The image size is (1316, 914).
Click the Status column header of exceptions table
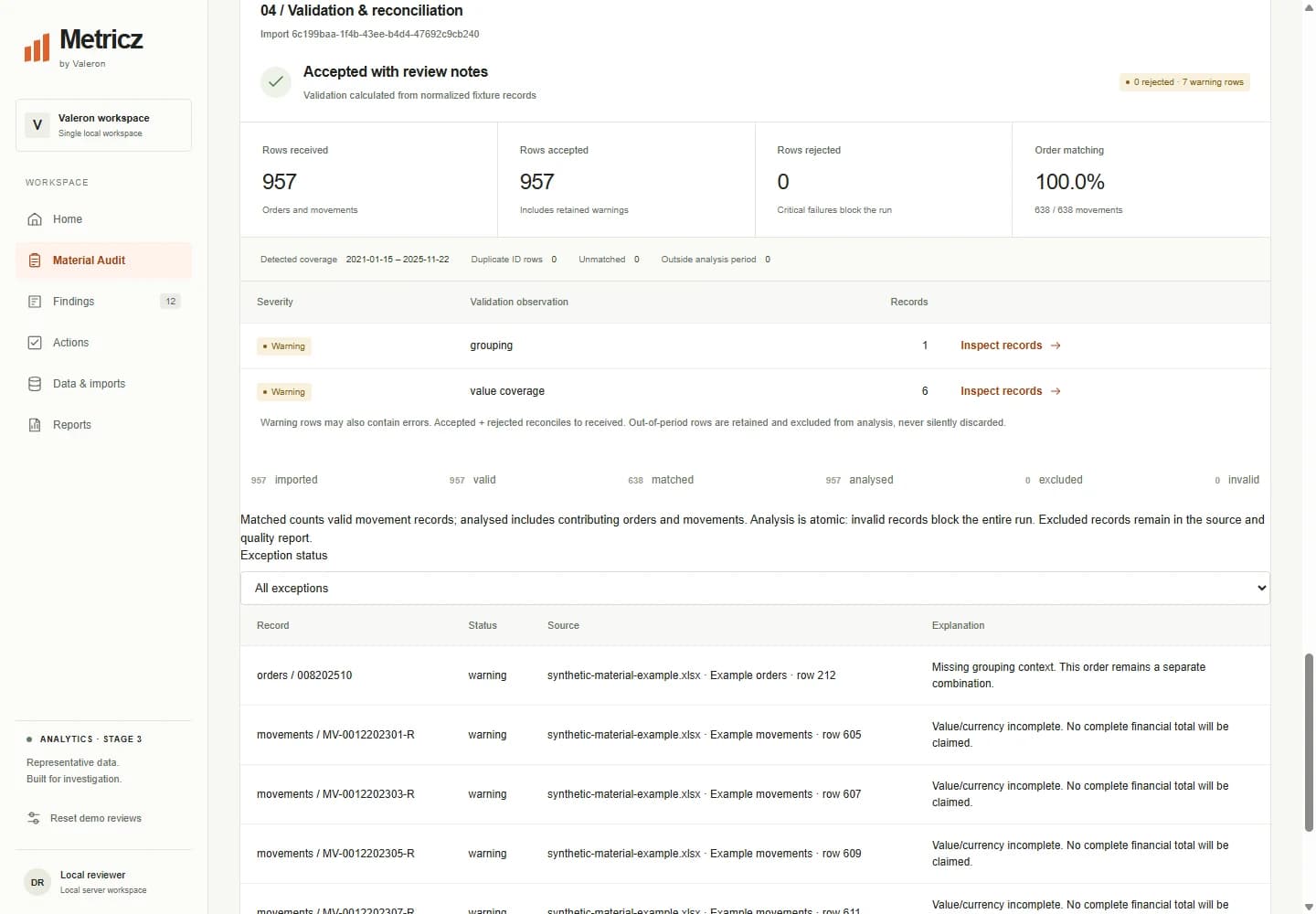point(483,625)
